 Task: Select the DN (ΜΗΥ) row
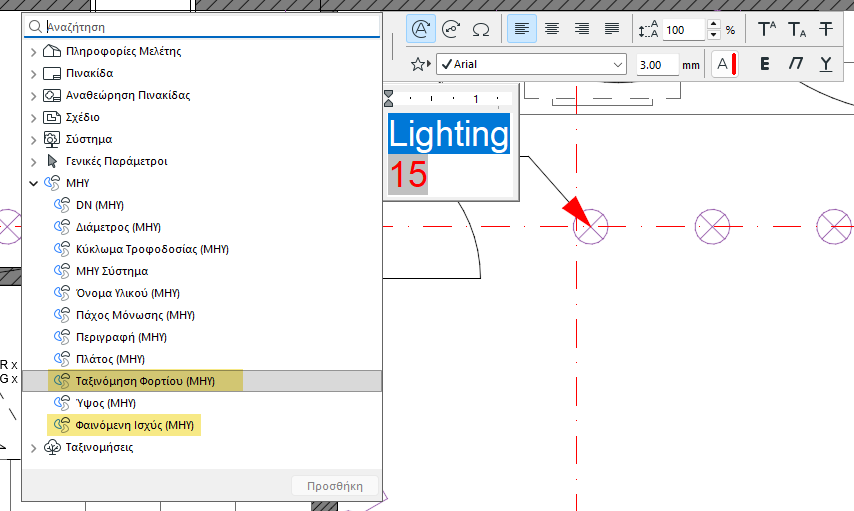202,205
